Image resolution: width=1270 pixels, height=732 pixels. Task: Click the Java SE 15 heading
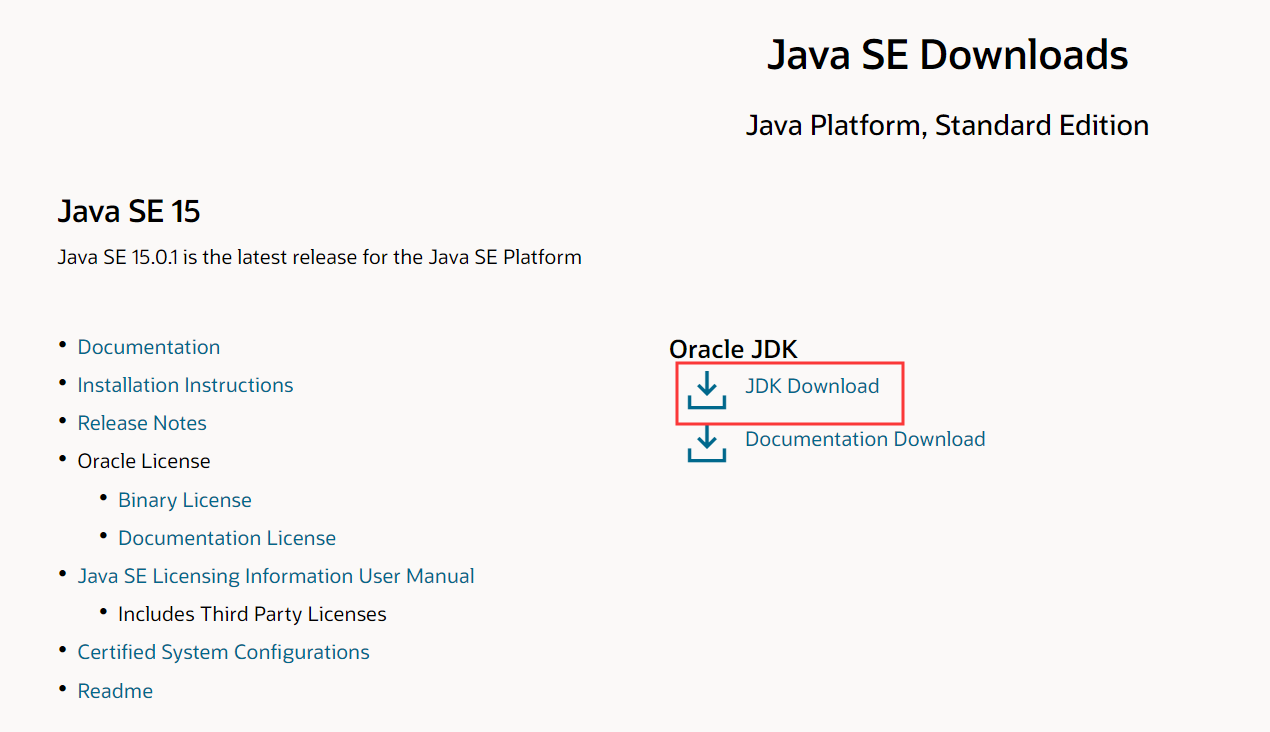[x=128, y=211]
